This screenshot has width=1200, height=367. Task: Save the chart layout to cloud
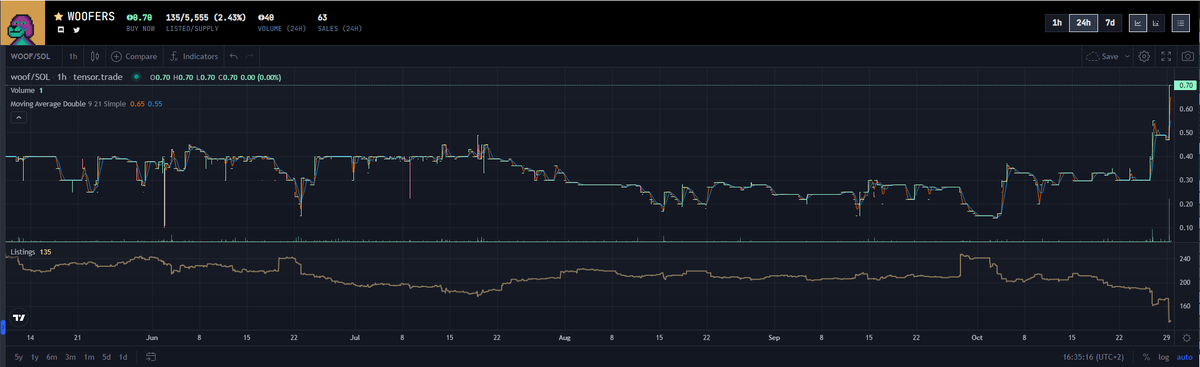1102,57
